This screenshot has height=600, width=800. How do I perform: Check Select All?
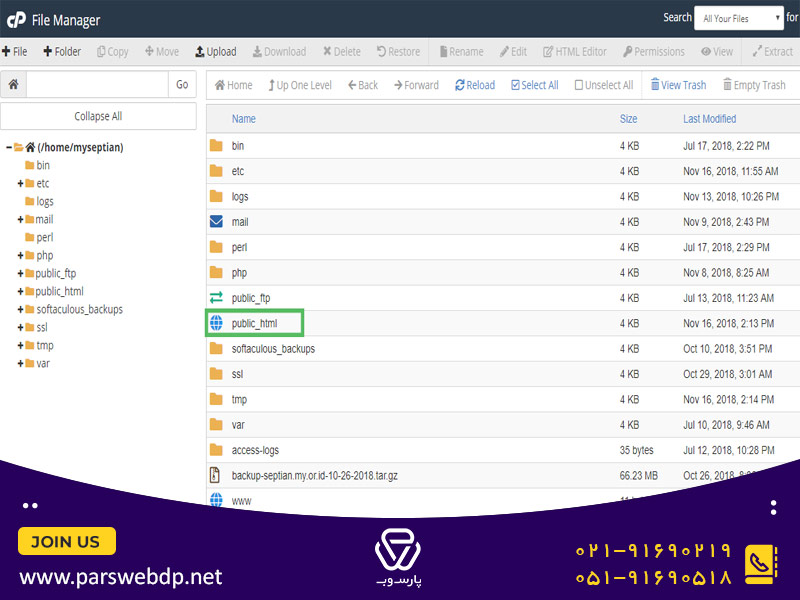[535, 85]
